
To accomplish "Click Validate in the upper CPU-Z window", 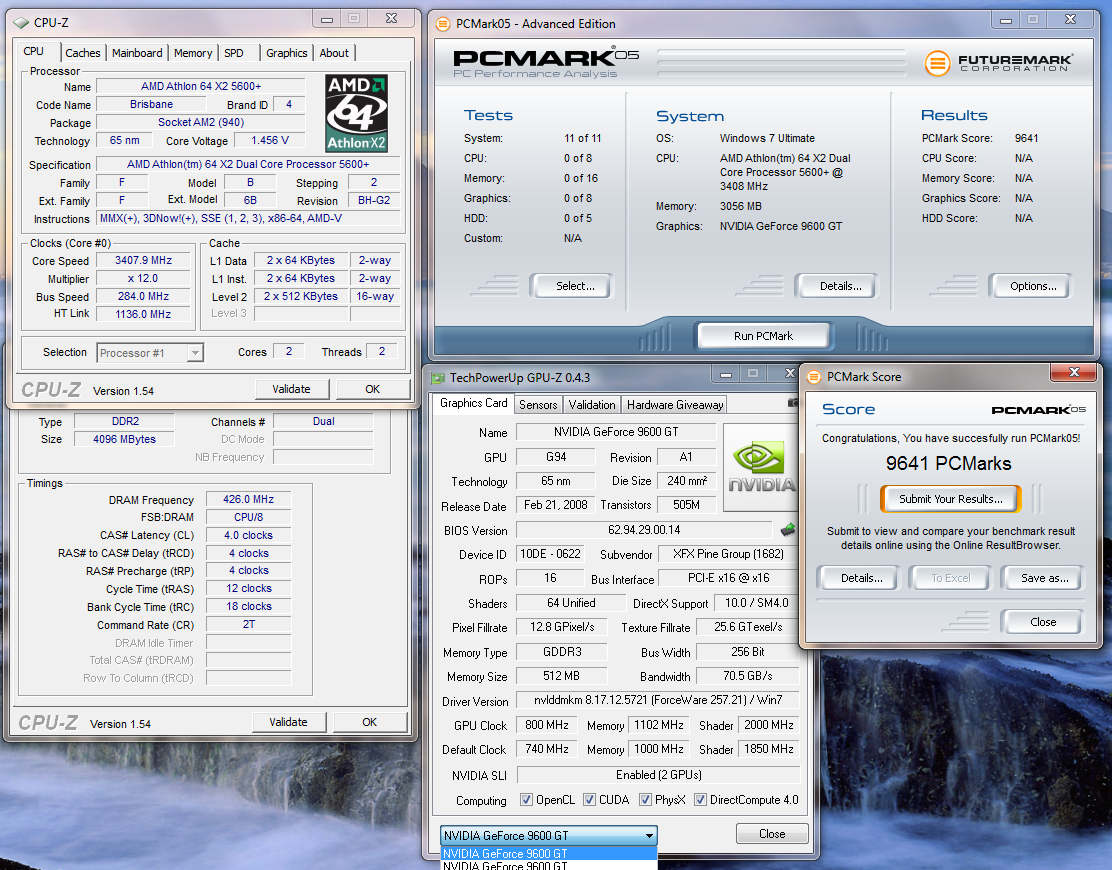I will (291, 389).
